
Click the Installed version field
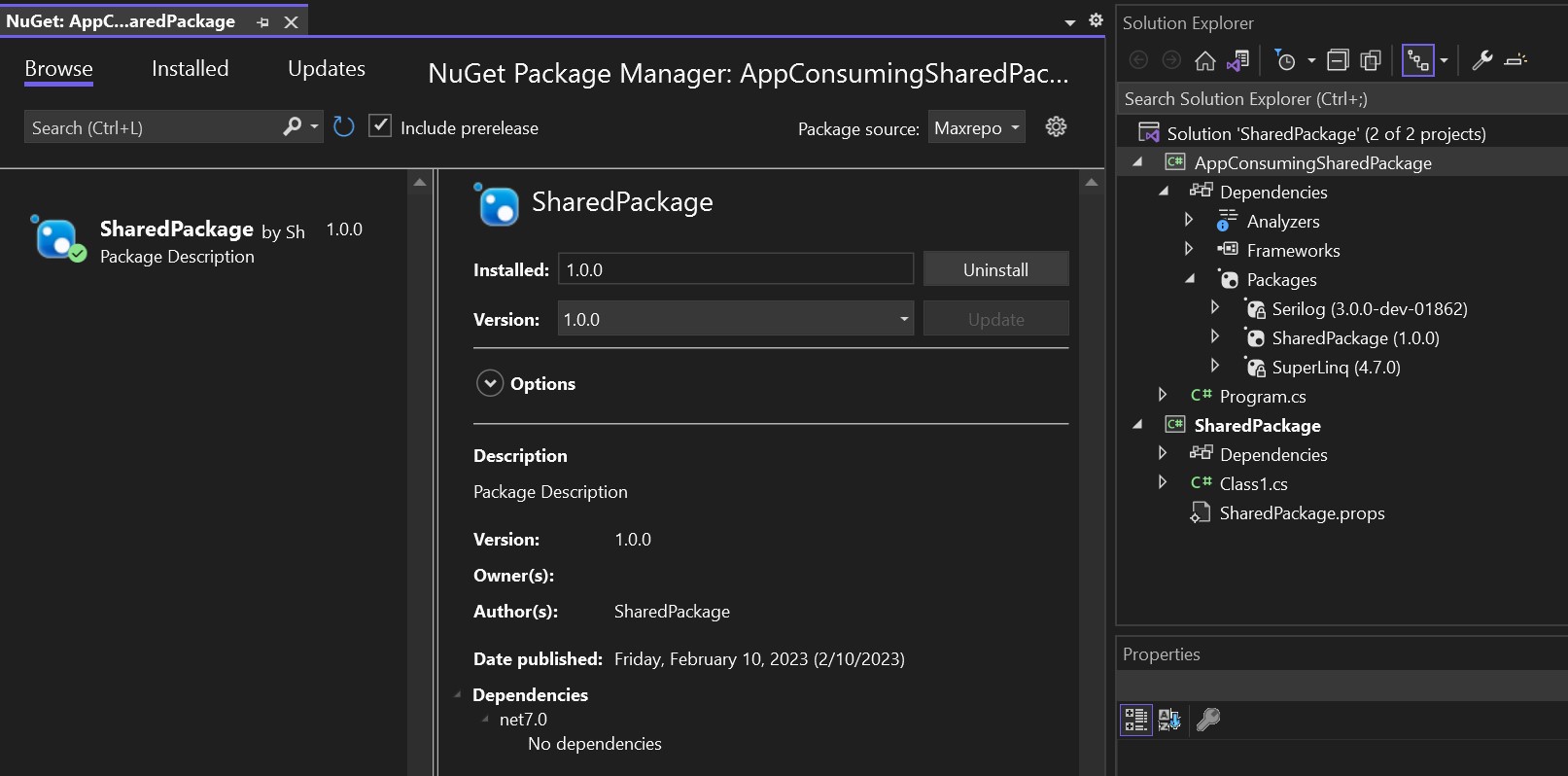[736, 269]
